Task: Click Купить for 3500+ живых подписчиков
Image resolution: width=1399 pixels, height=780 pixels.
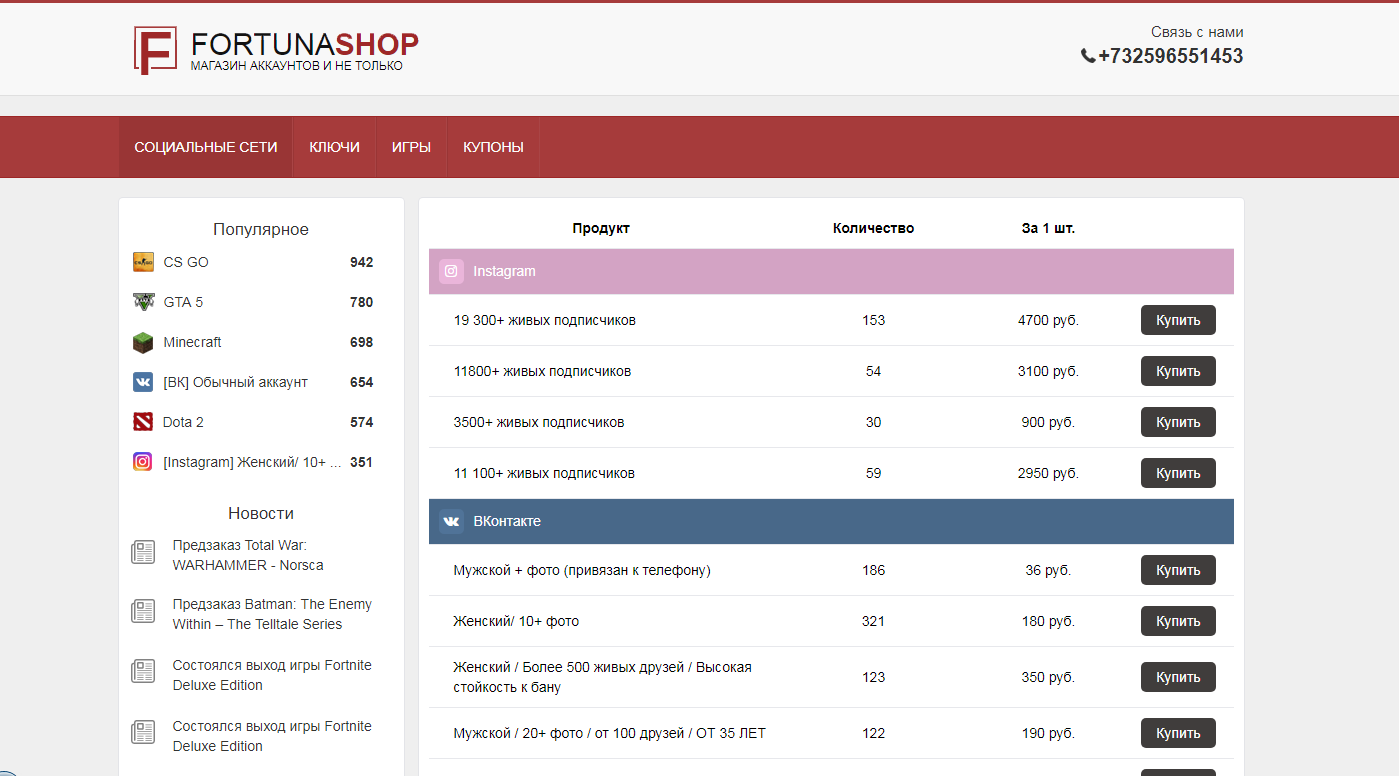Action: coord(1178,422)
